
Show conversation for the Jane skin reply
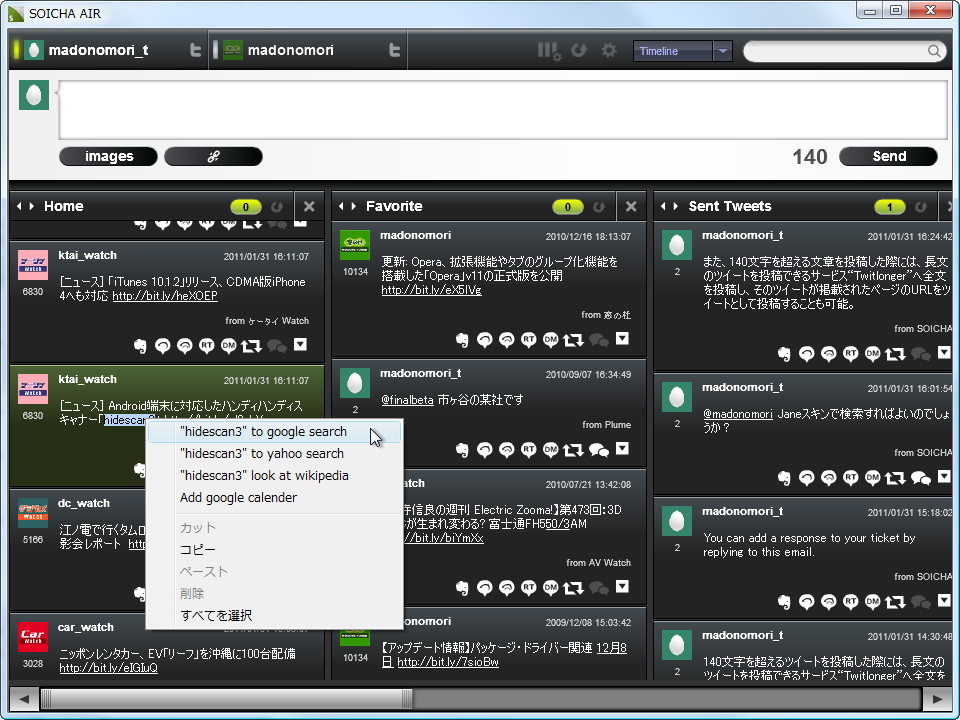tap(921, 478)
